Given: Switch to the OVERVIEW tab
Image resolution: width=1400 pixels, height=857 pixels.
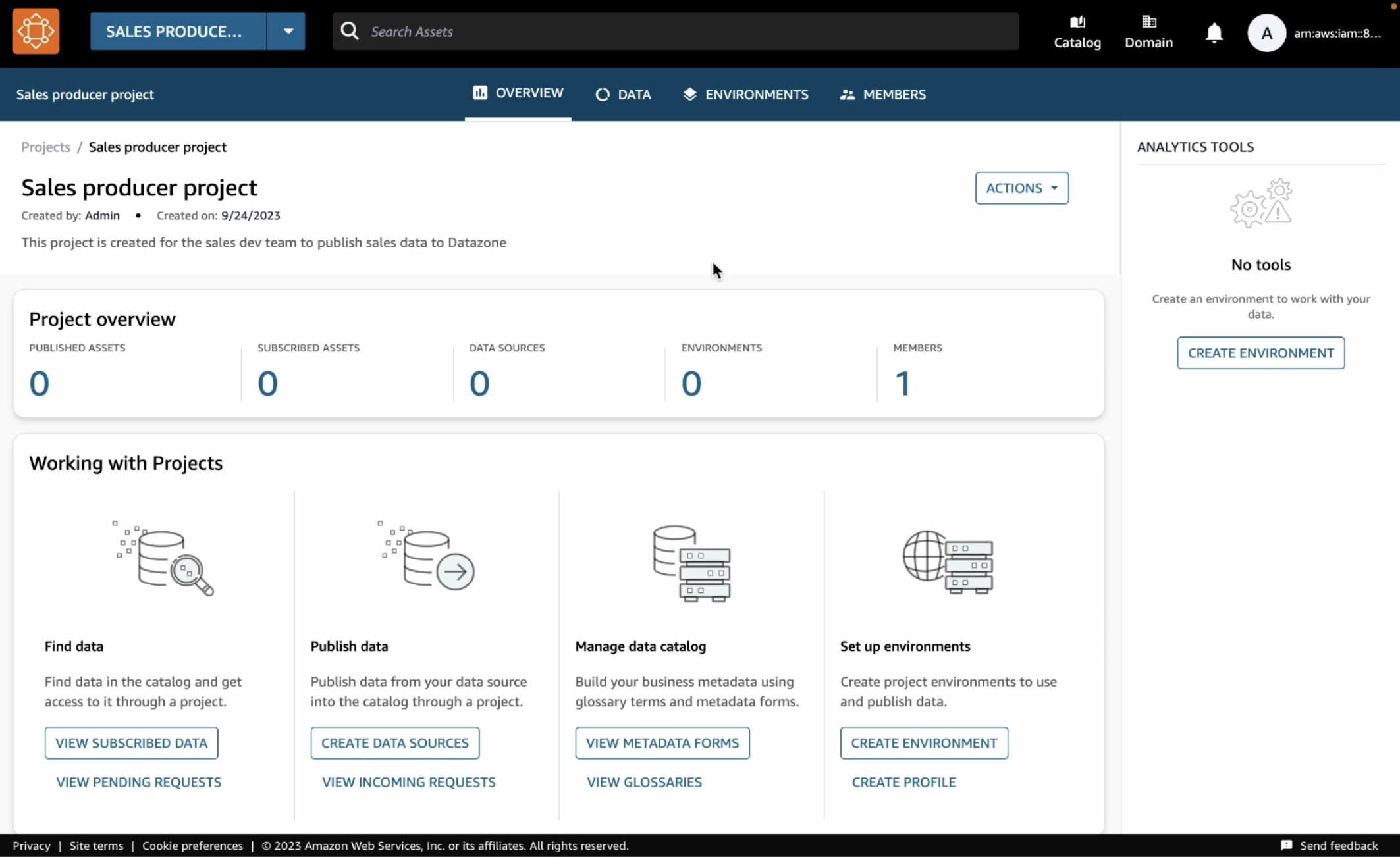Looking at the screenshot, I should point(518,93).
